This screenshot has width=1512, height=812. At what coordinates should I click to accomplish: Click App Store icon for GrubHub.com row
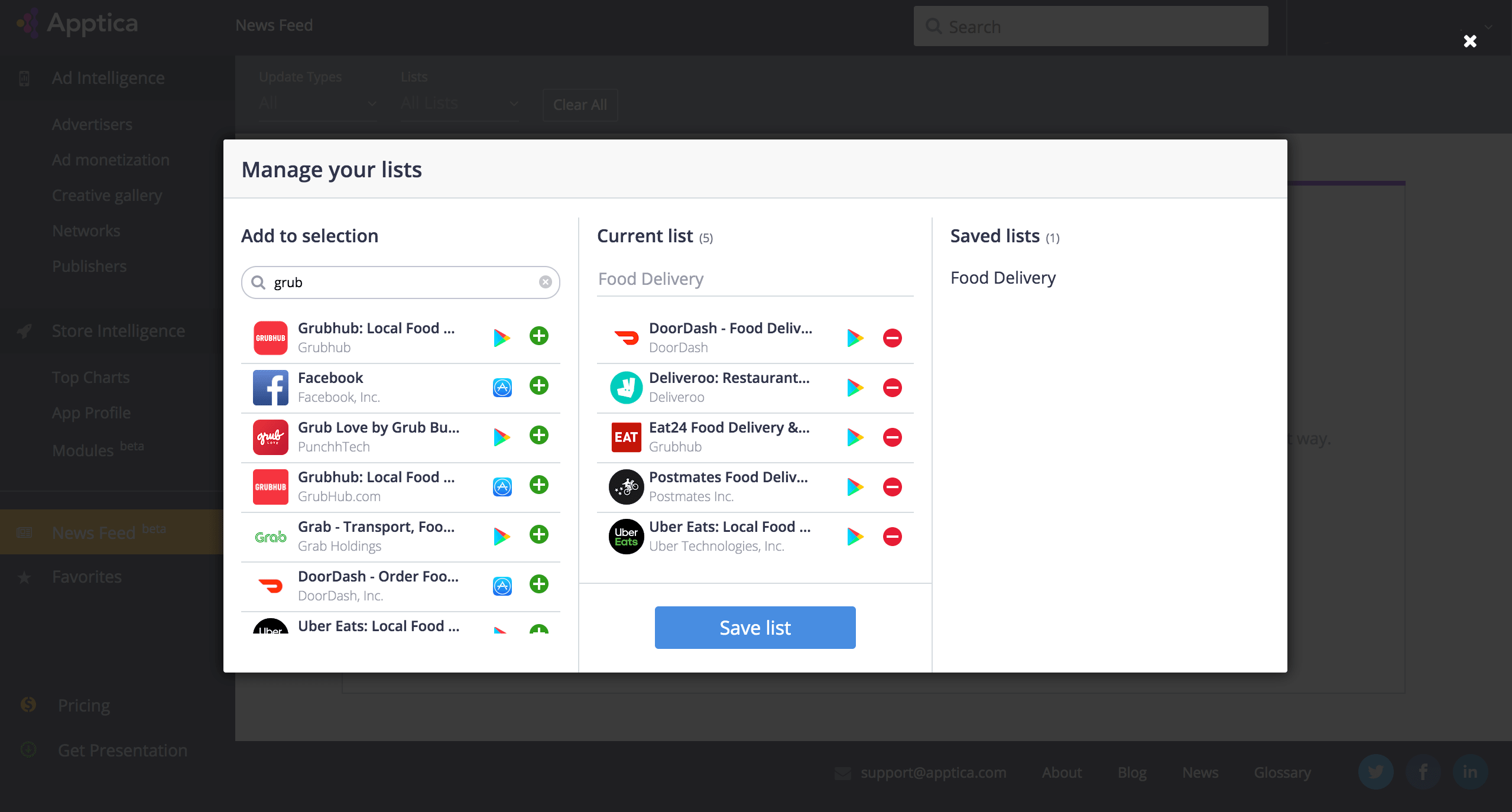point(502,487)
